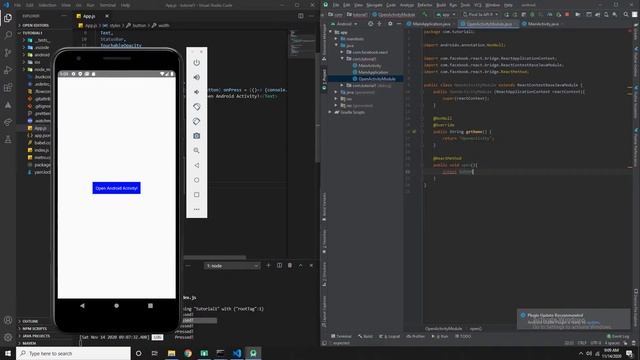Click Windows Start button
Viewport: 640px width, 360px height.
click(x=8, y=353)
